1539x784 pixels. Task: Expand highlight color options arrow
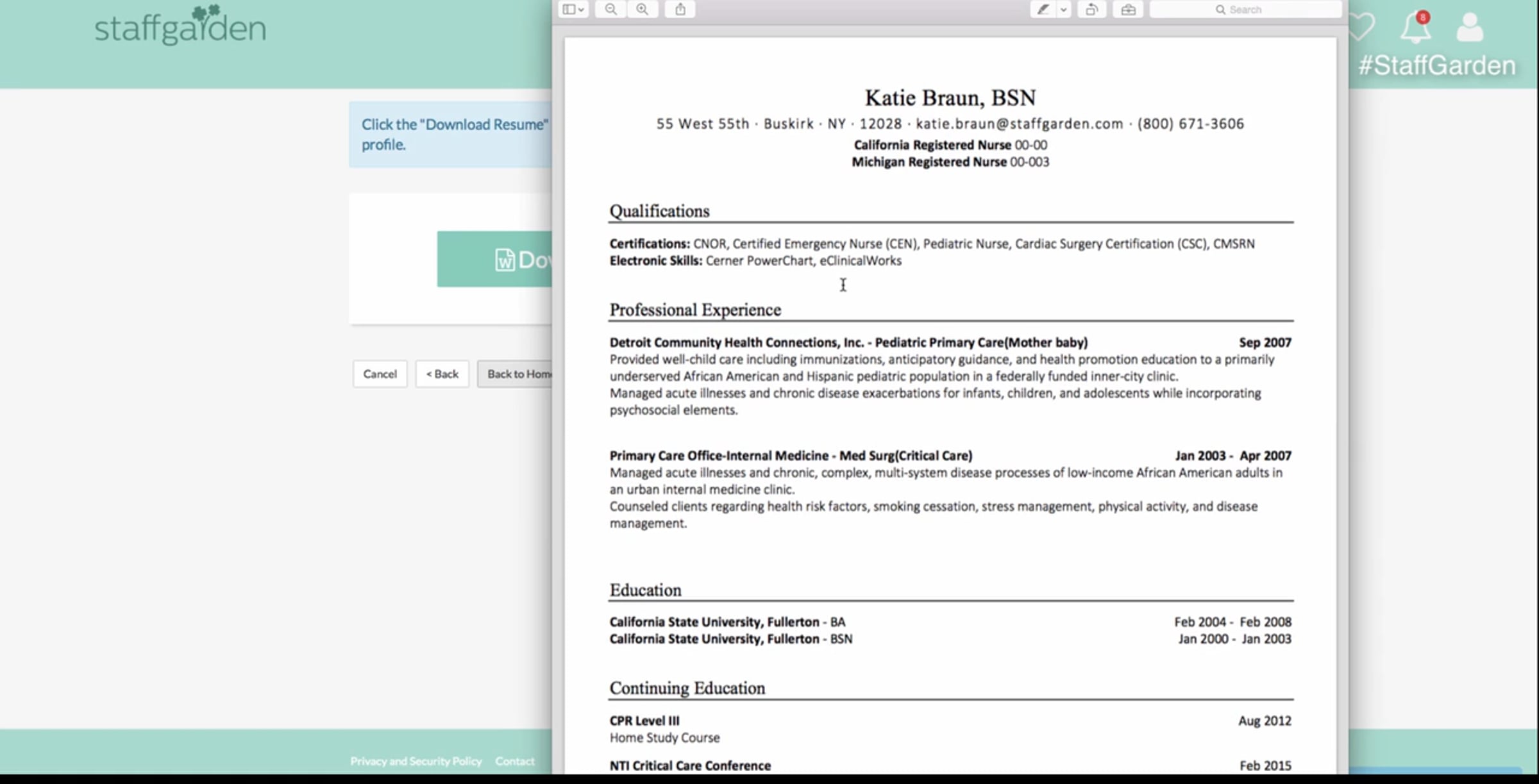tap(1064, 10)
